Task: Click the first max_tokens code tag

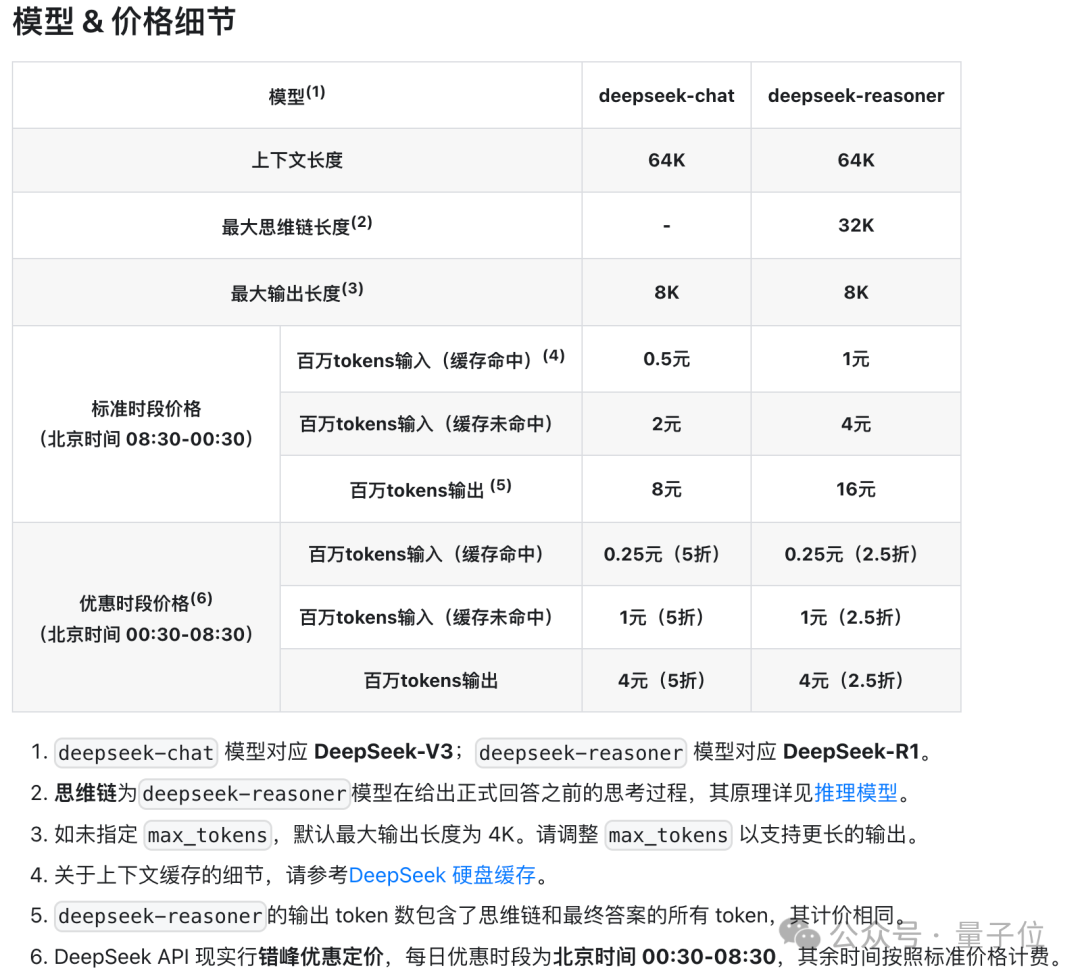Action: coord(207,835)
